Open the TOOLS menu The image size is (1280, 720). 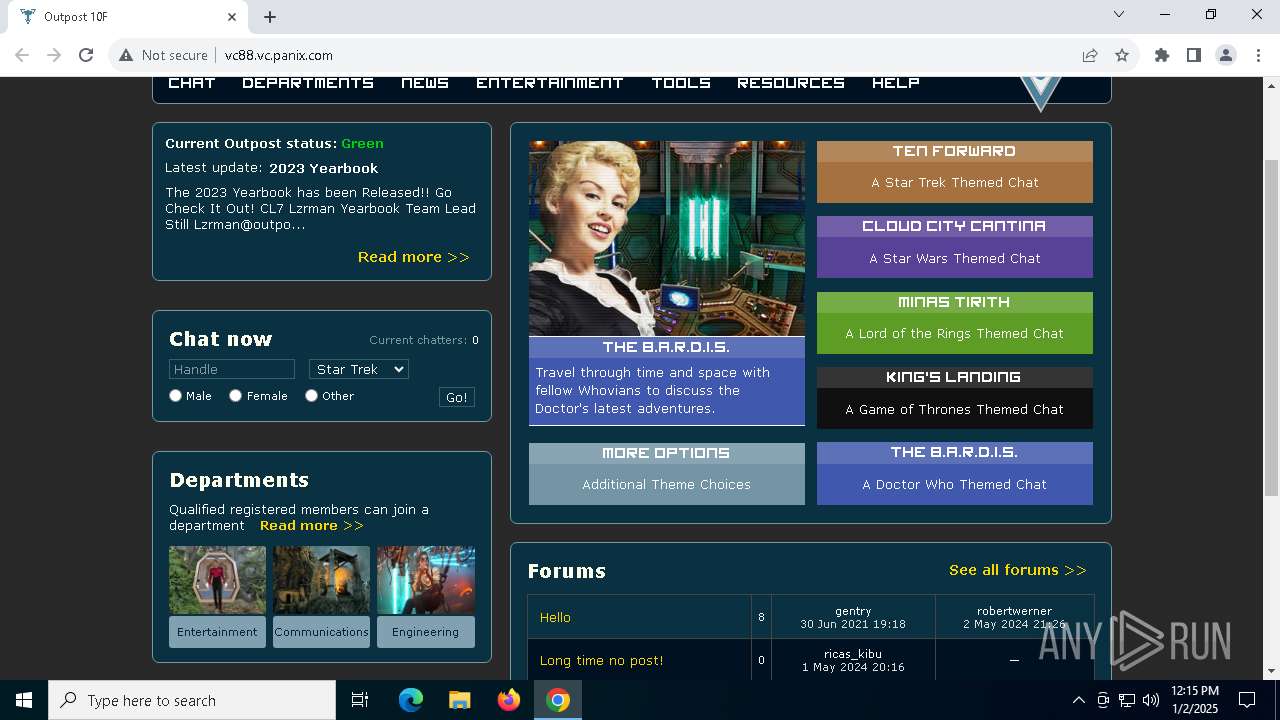tap(681, 83)
